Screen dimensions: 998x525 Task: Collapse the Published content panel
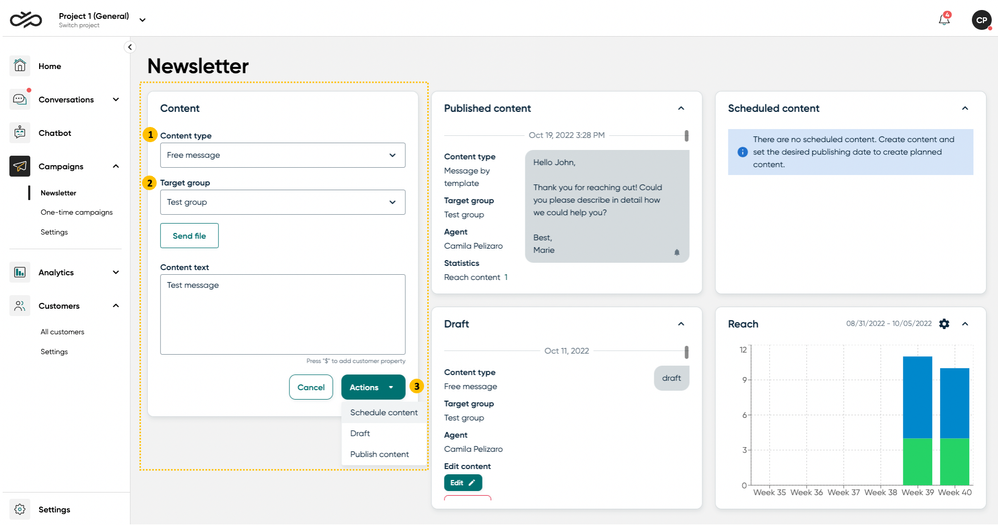click(681, 108)
